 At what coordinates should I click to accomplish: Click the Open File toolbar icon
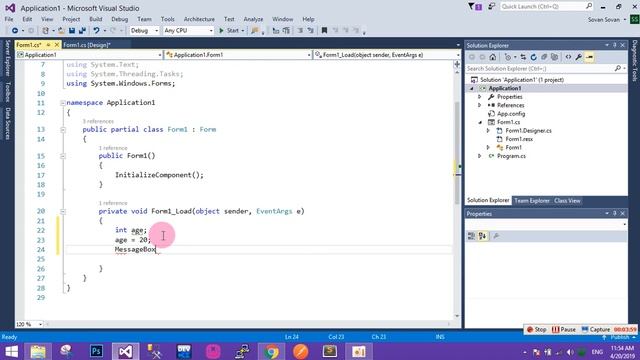pos(61,31)
